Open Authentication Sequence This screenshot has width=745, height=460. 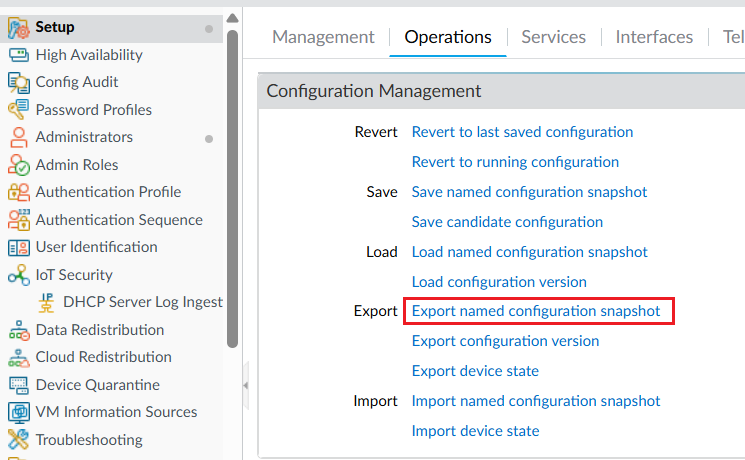tap(119, 220)
